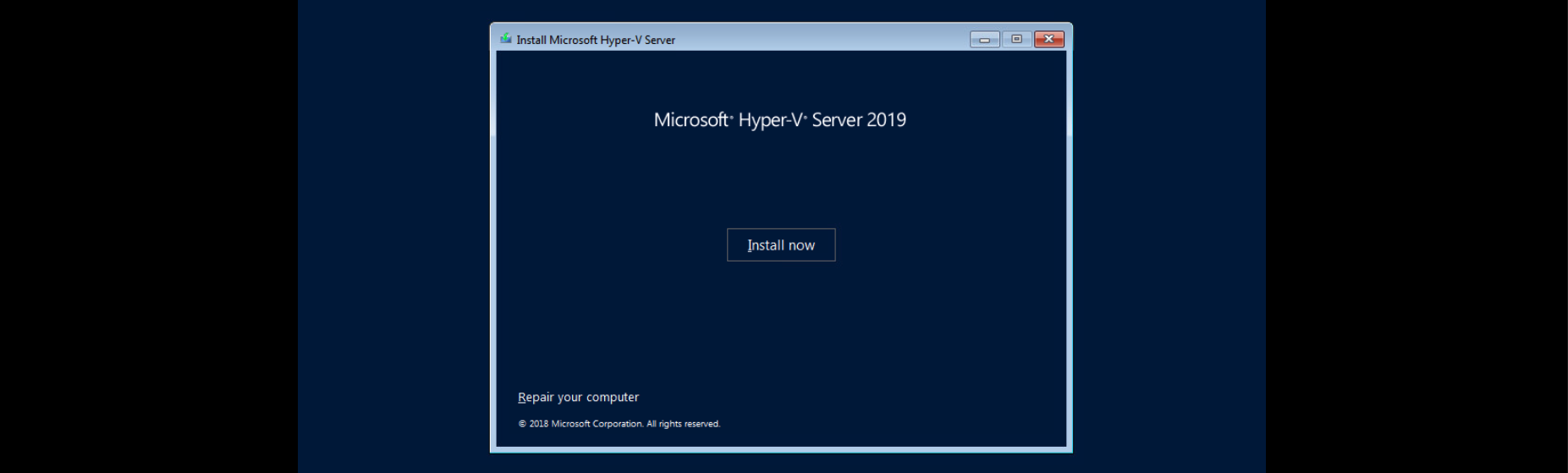The height and width of the screenshot is (473, 1568).
Task: Click the 'Install Microsoft Hyper-V Server' title text
Action: [596, 40]
